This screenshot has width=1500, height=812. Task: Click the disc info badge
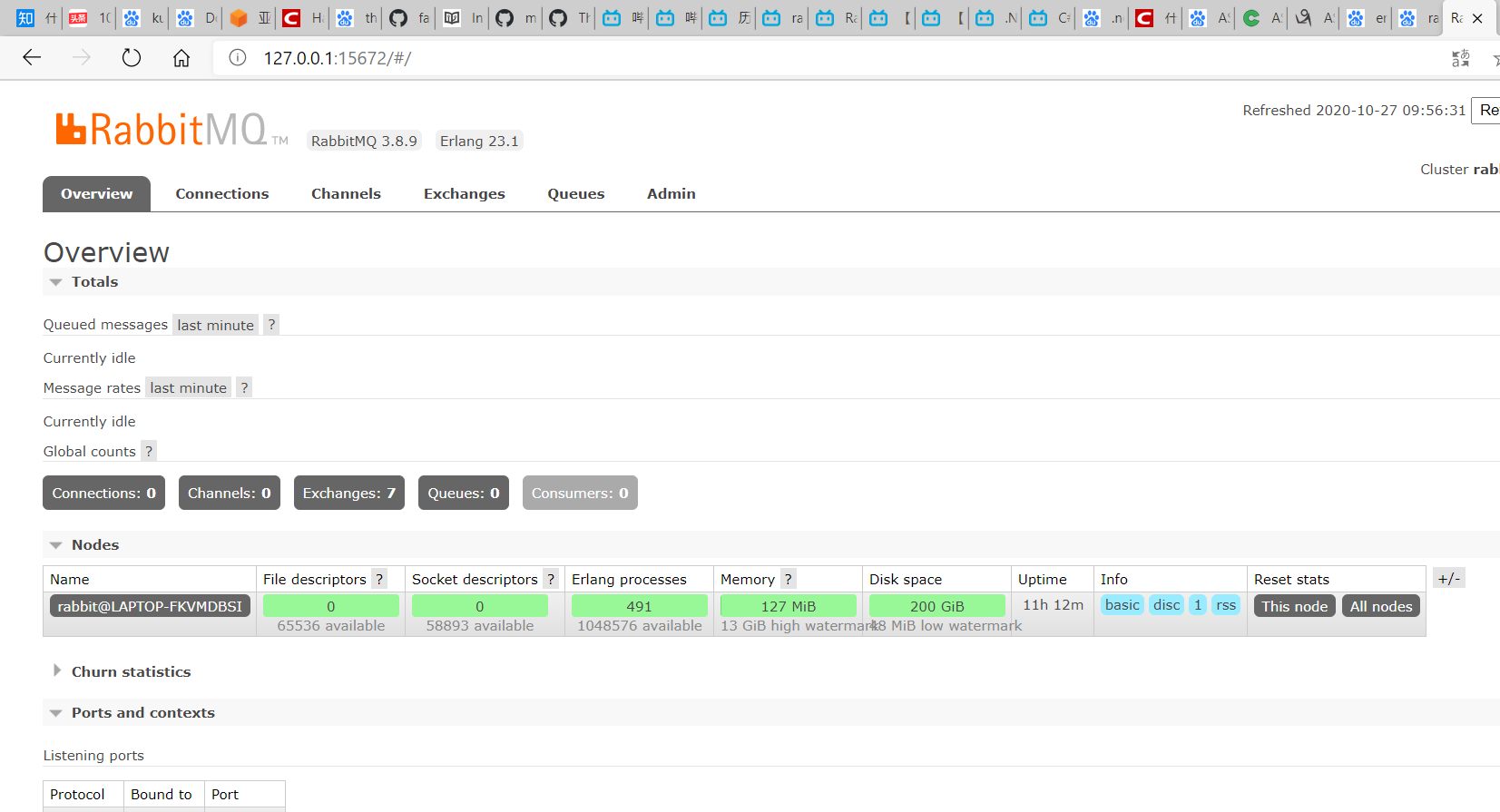point(1167,605)
